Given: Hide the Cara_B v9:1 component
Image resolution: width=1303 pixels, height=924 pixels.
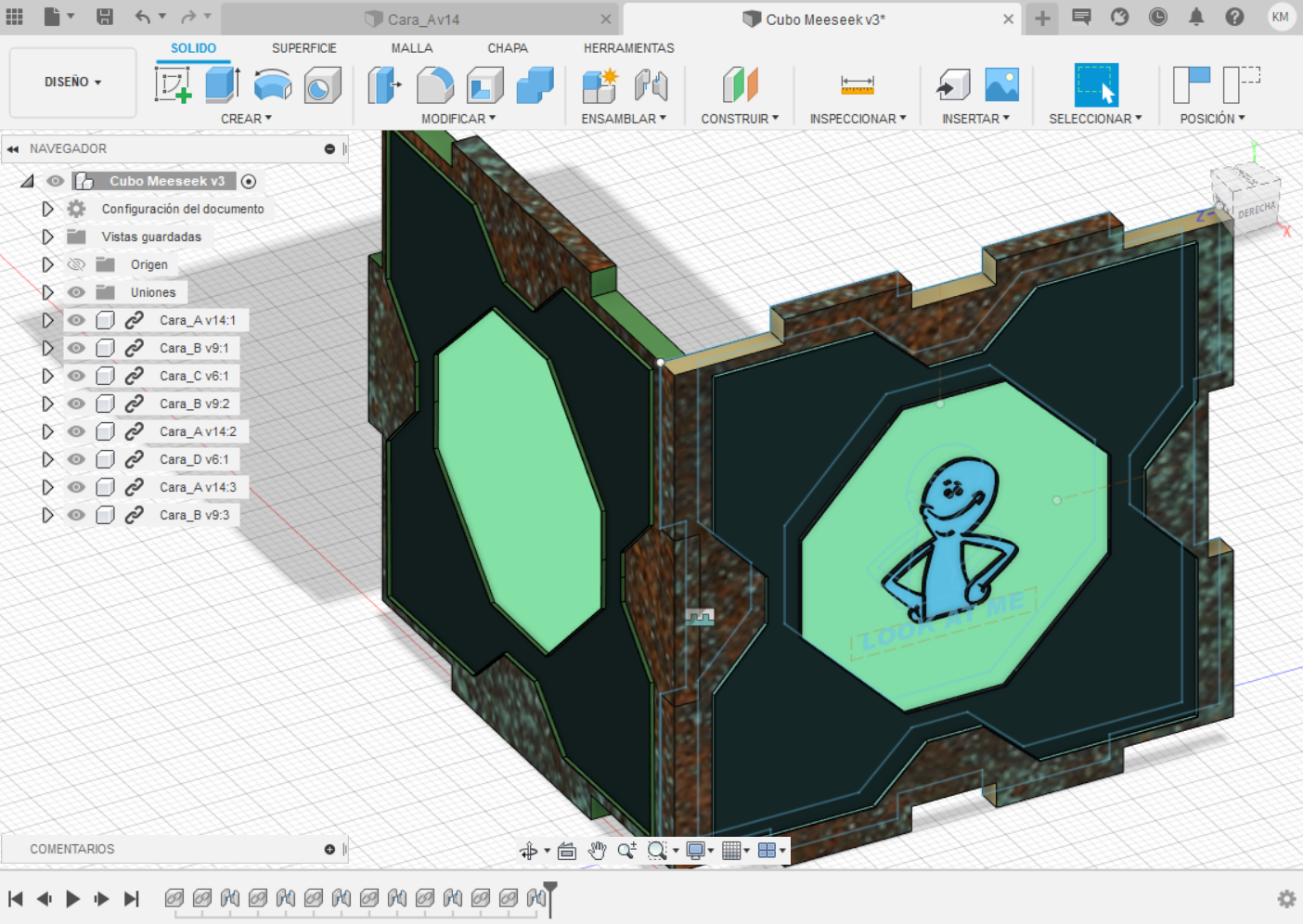Looking at the screenshot, I should tap(76, 348).
